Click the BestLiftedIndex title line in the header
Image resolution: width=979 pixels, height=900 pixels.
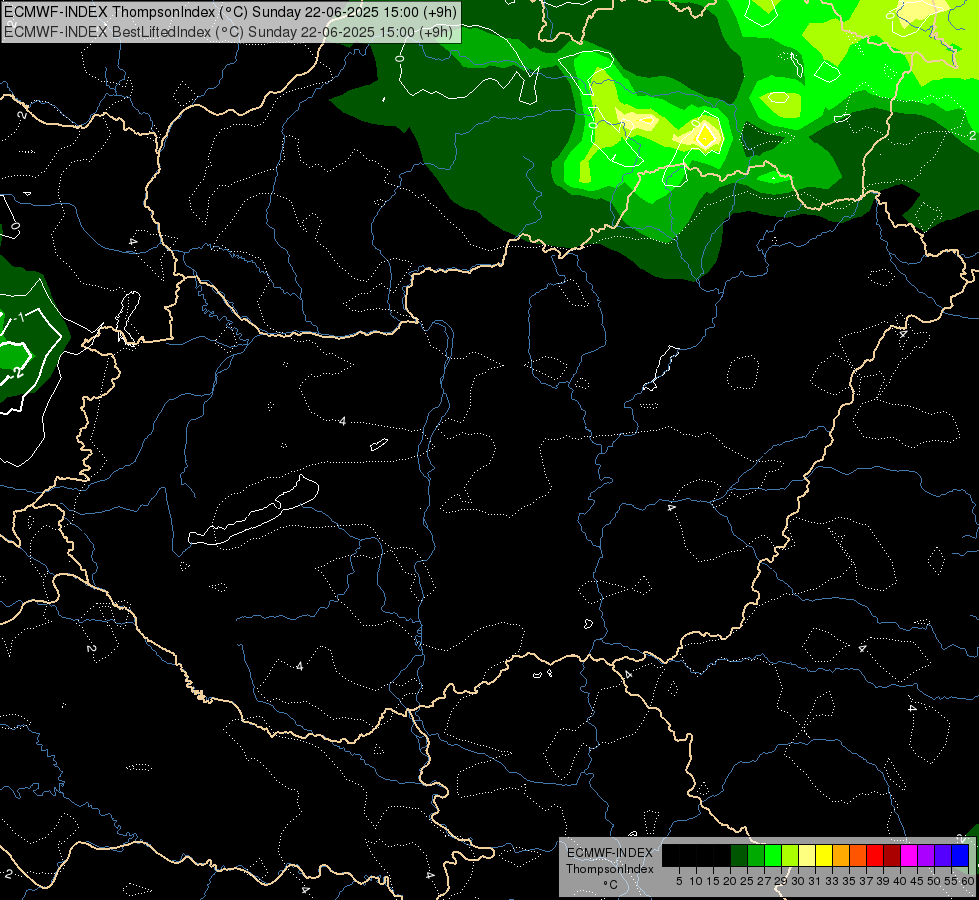[x=229, y=32]
